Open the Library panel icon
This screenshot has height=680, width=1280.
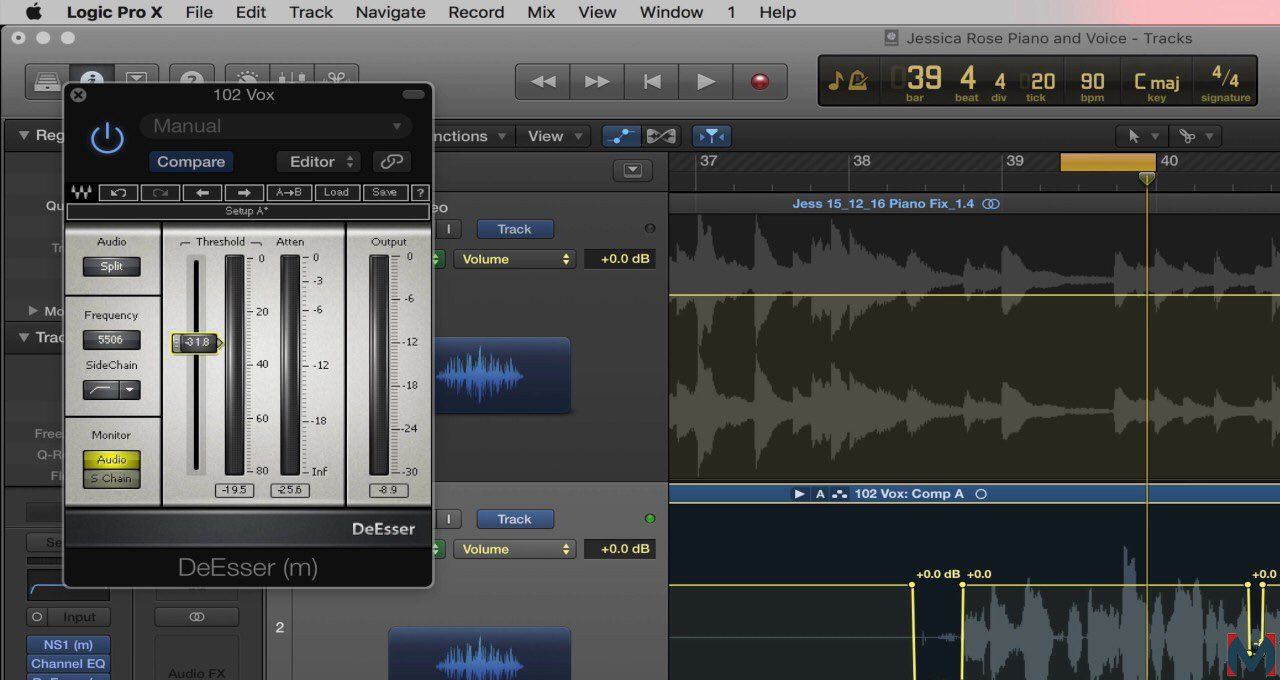tap(46, 81)
